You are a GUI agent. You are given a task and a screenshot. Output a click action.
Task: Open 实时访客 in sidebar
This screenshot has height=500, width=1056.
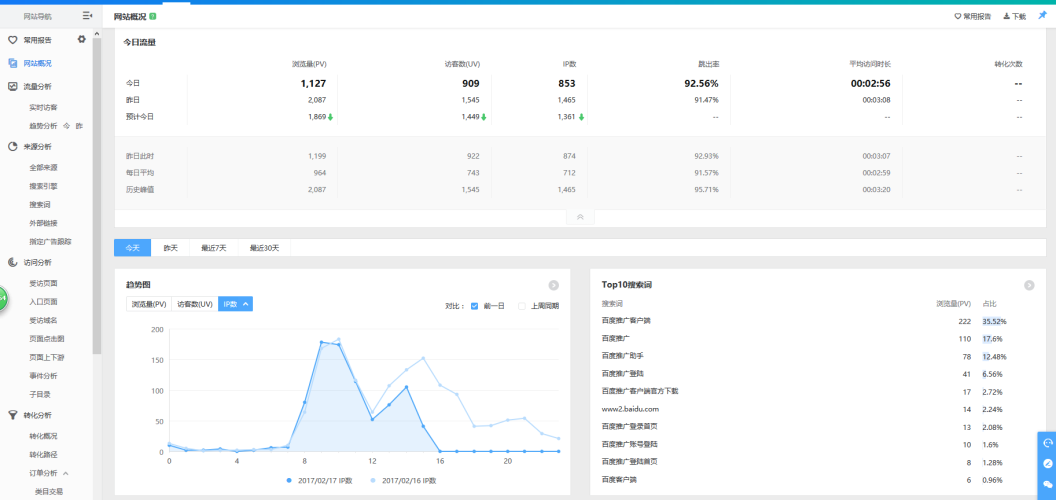(x=43, y=107)
